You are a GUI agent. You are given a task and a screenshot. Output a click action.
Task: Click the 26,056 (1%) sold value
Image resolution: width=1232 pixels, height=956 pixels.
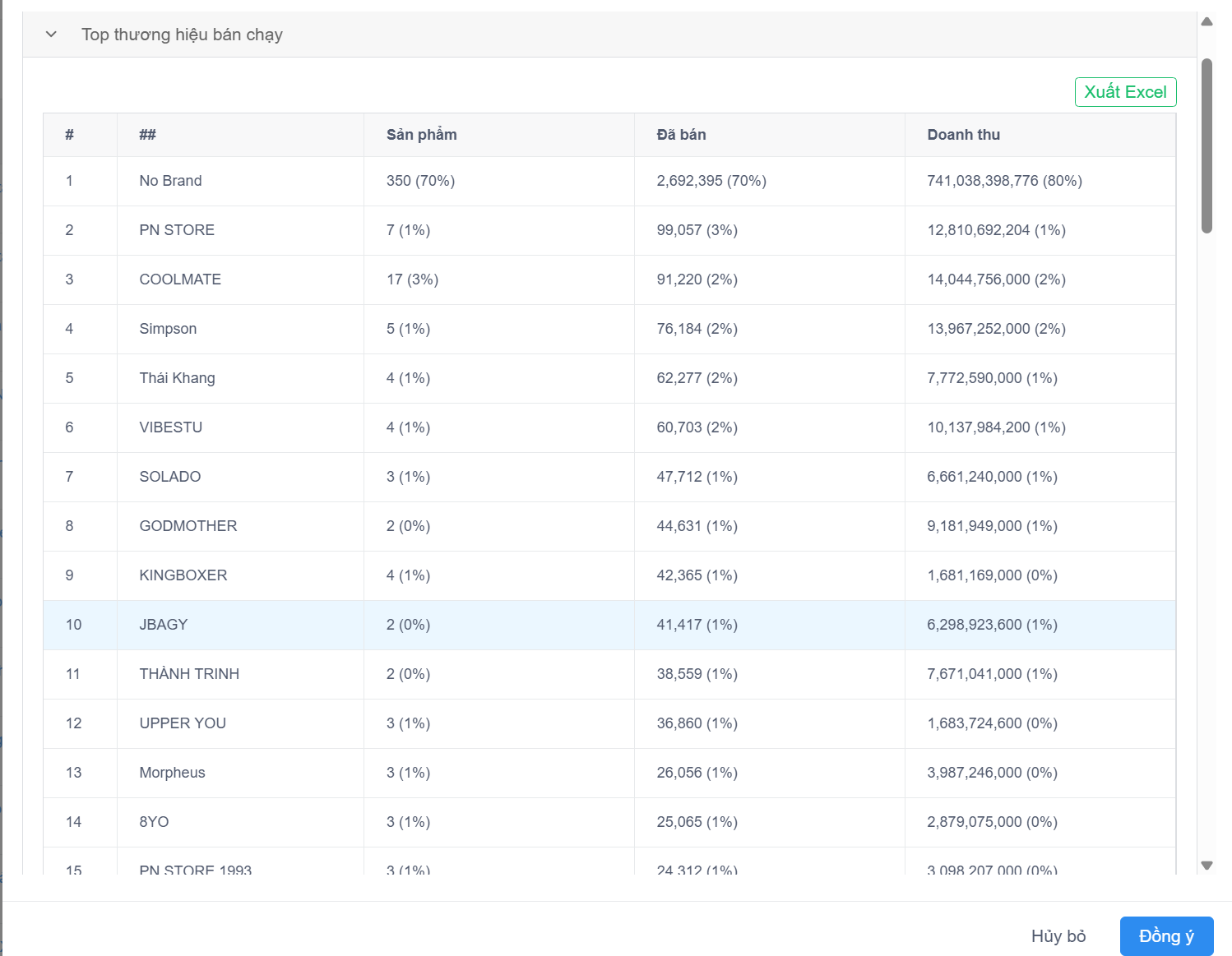coord(697,773)
